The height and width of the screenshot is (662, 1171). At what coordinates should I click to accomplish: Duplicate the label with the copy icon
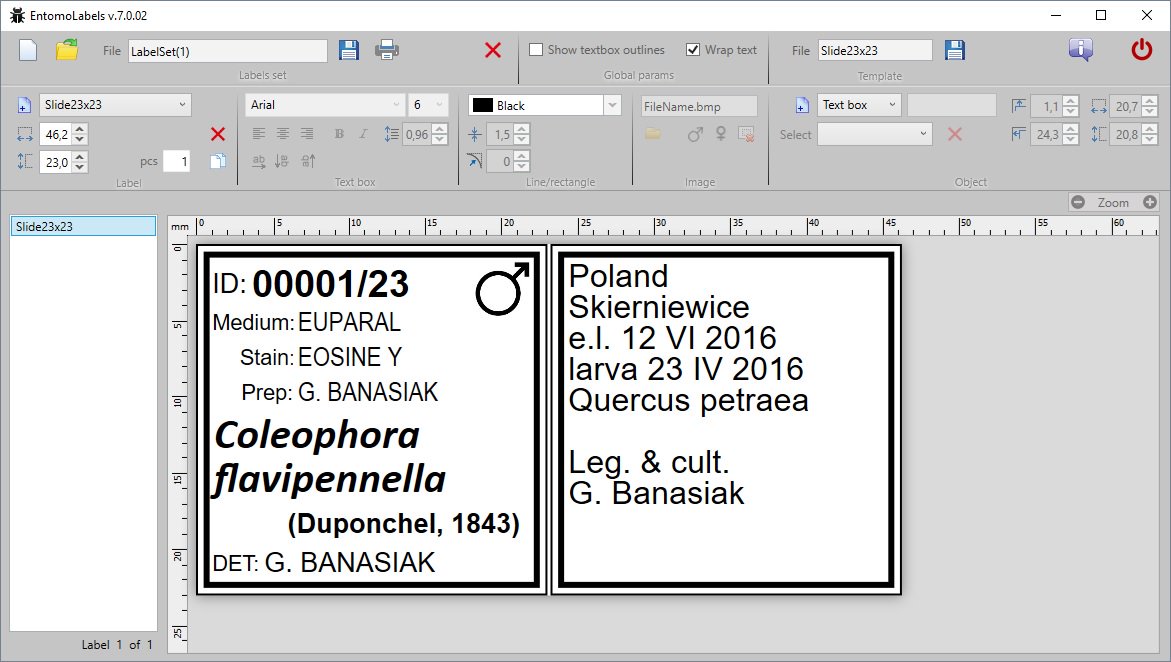tap(217, 161)
